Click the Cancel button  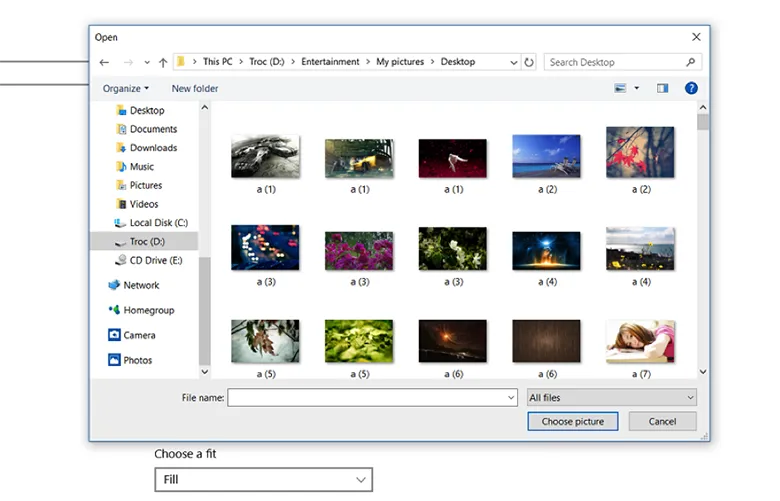pos(662,421)
